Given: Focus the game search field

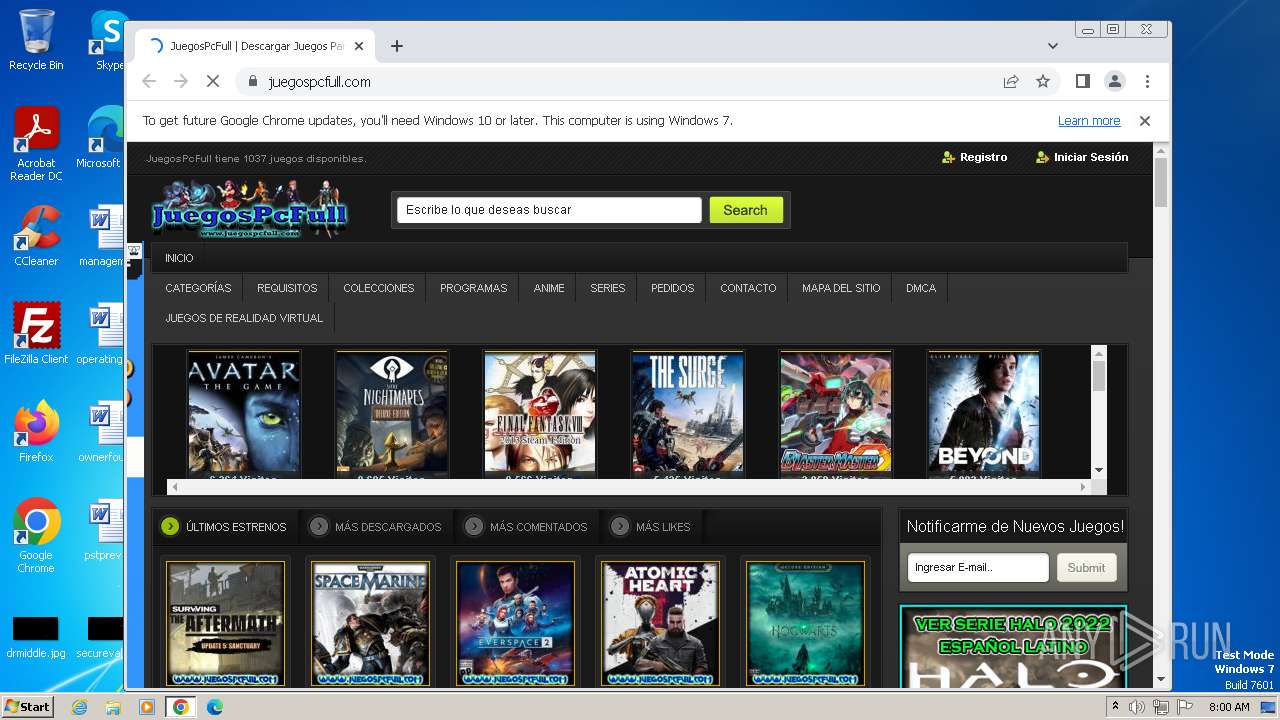Looking at the screenshot, I should point(549,210).
